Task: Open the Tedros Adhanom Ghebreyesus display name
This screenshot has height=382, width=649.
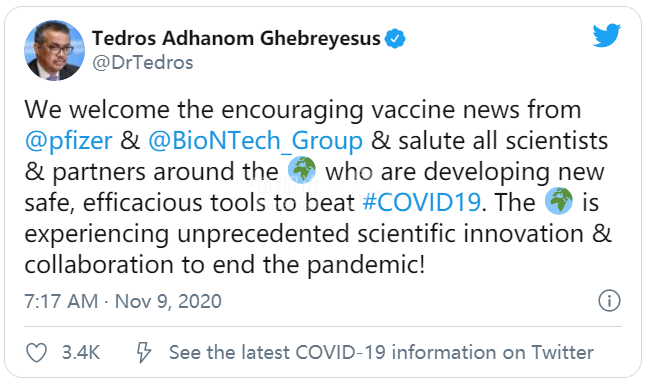Action: click(236, 38)
